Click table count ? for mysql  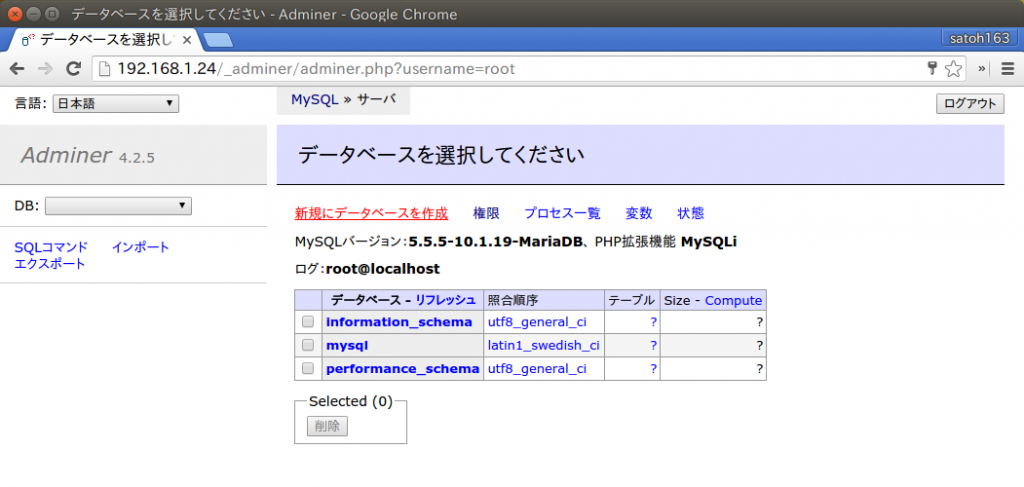tap(653, 345)
